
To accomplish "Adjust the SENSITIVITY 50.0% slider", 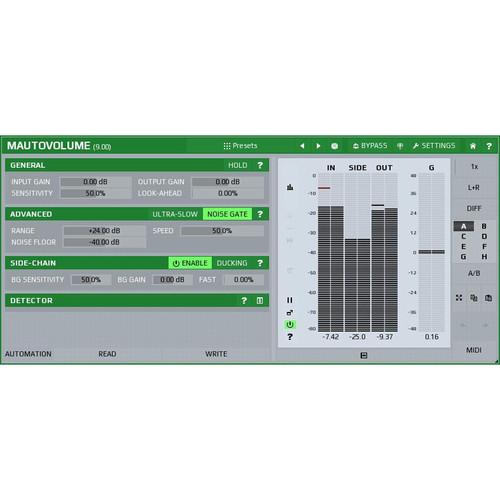I will click(x=95, y=193).
